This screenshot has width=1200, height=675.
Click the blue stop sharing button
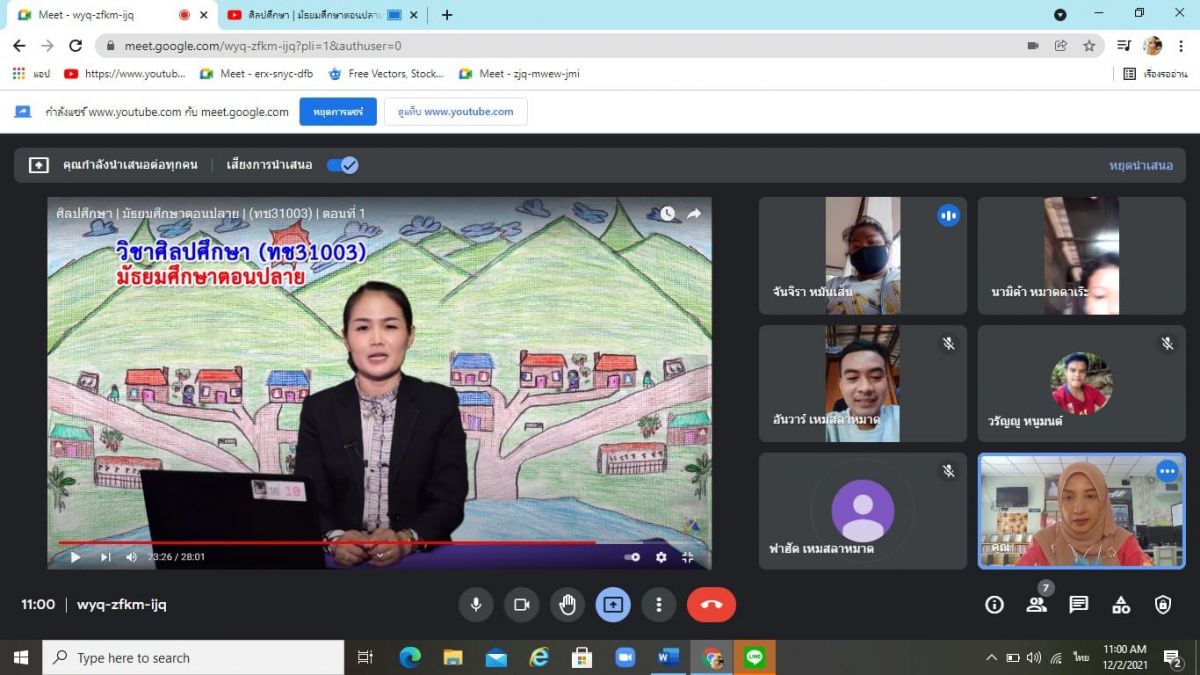pyautogui.click(x=337, y=112)
